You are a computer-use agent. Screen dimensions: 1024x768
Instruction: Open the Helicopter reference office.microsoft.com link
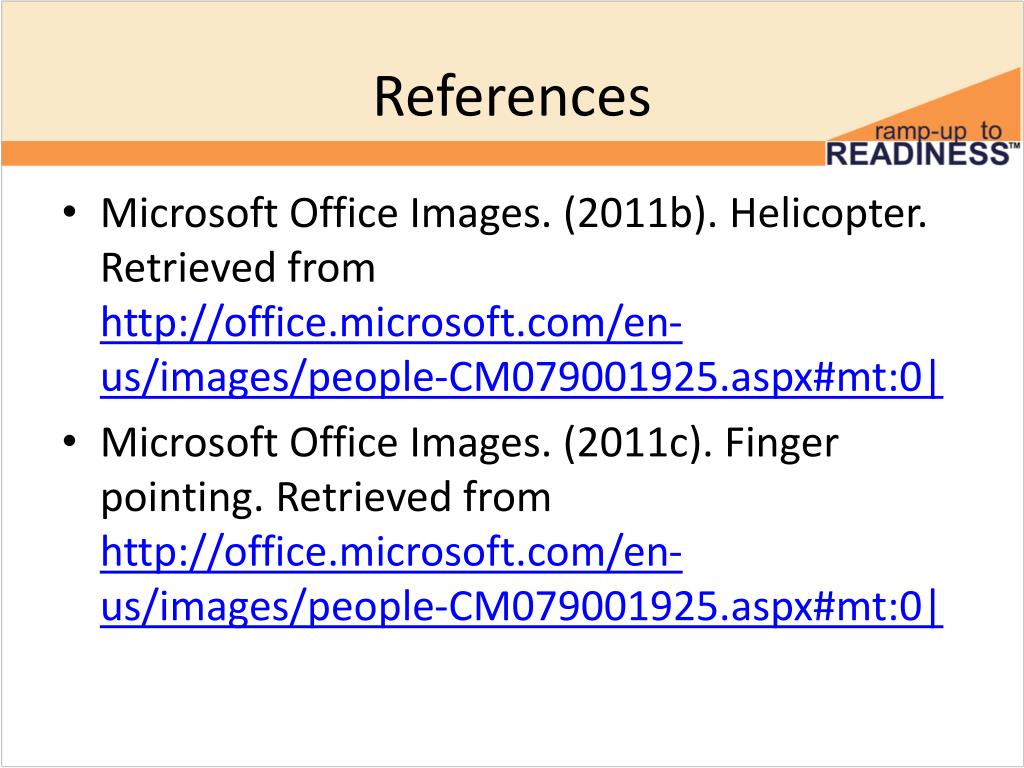pyautogui.click(x=391, y=323)
